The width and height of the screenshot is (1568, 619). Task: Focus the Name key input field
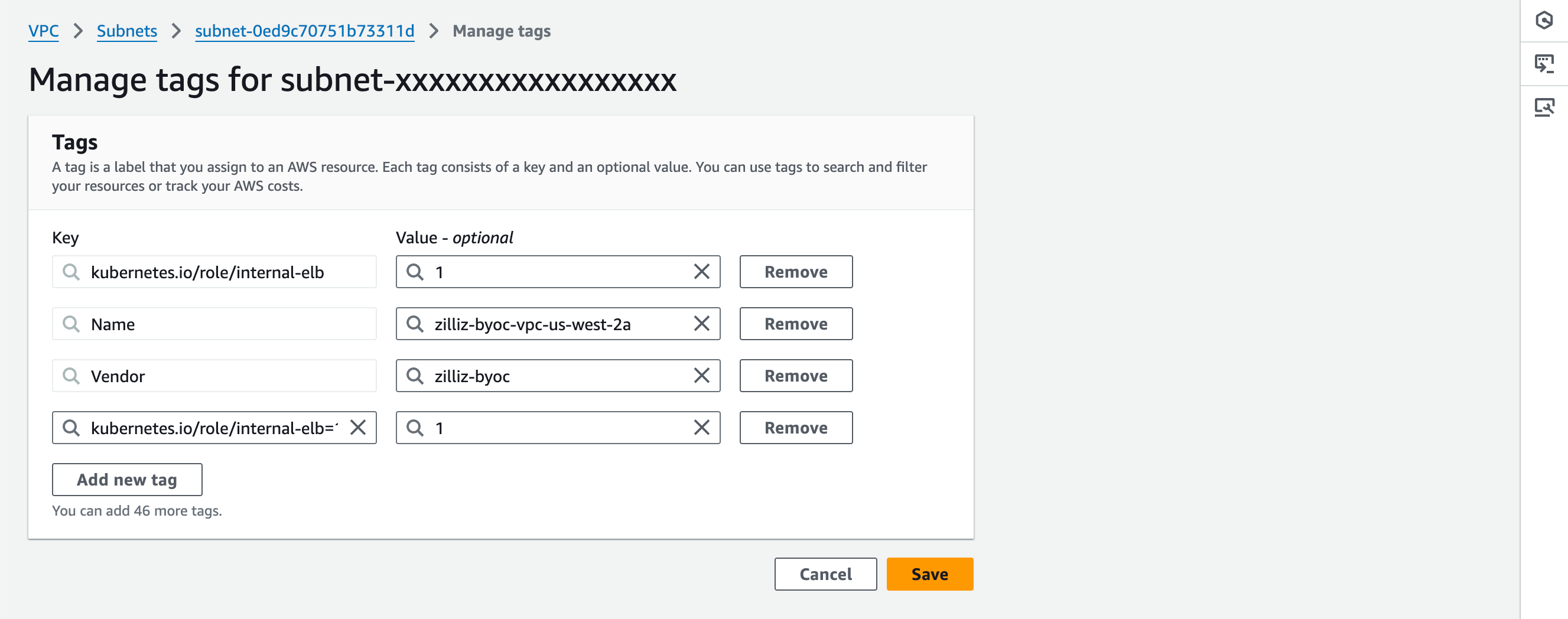point(225,324)
